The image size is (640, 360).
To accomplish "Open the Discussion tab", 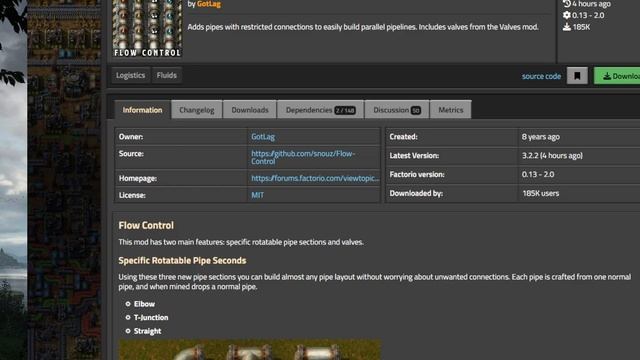I will coord(397,110).
